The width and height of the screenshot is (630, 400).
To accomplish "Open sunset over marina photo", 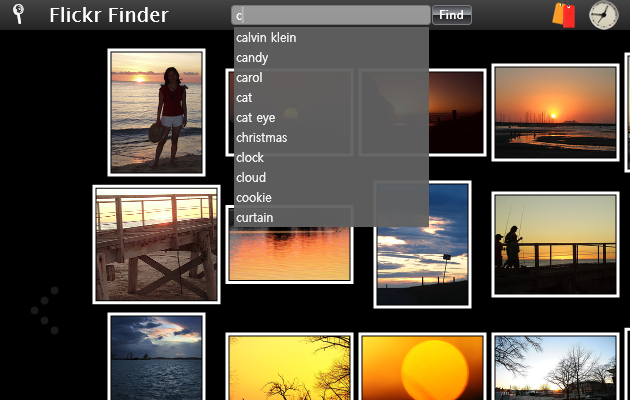I will click(555, 112).
